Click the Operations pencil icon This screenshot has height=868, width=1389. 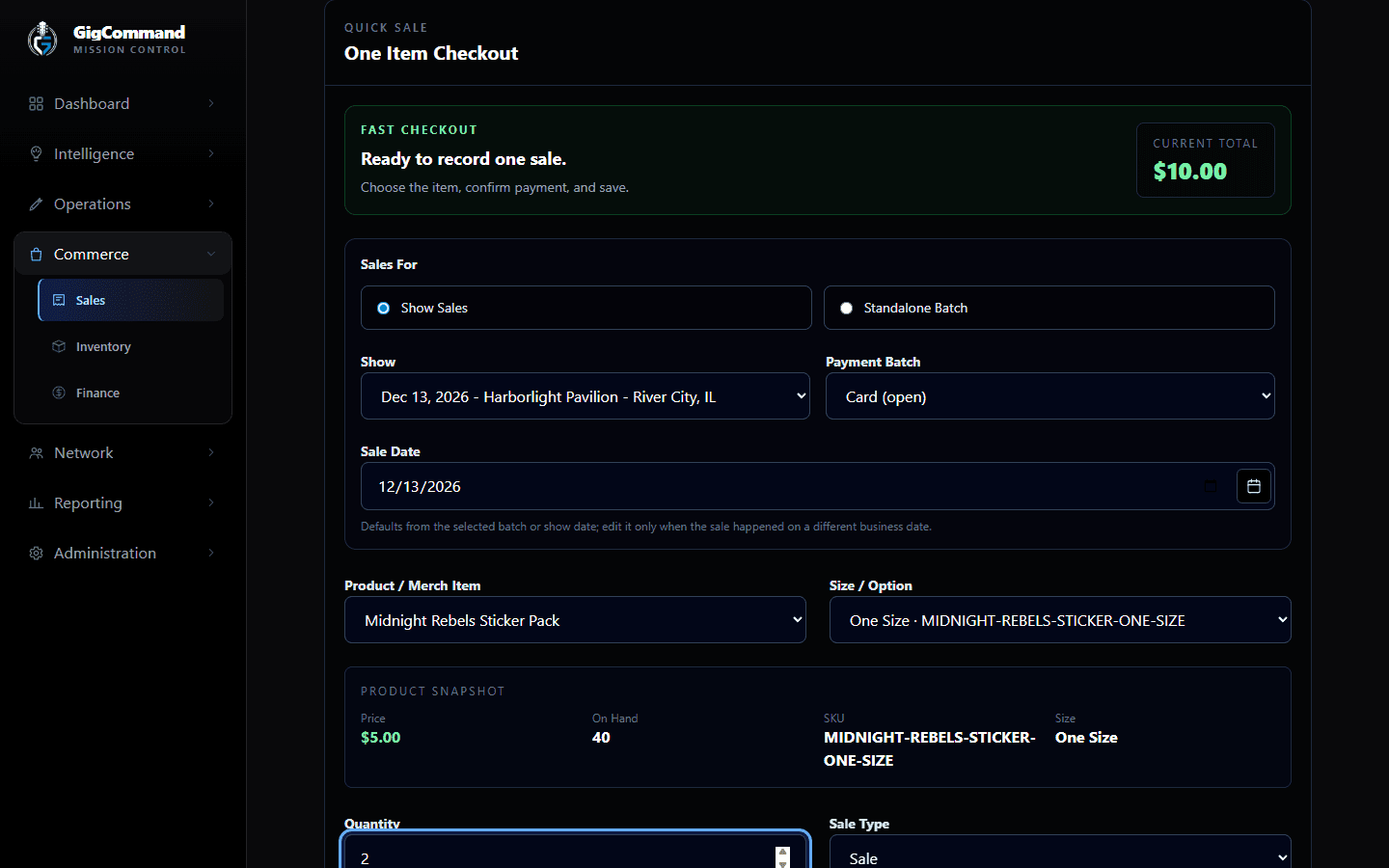pos(36,203)
